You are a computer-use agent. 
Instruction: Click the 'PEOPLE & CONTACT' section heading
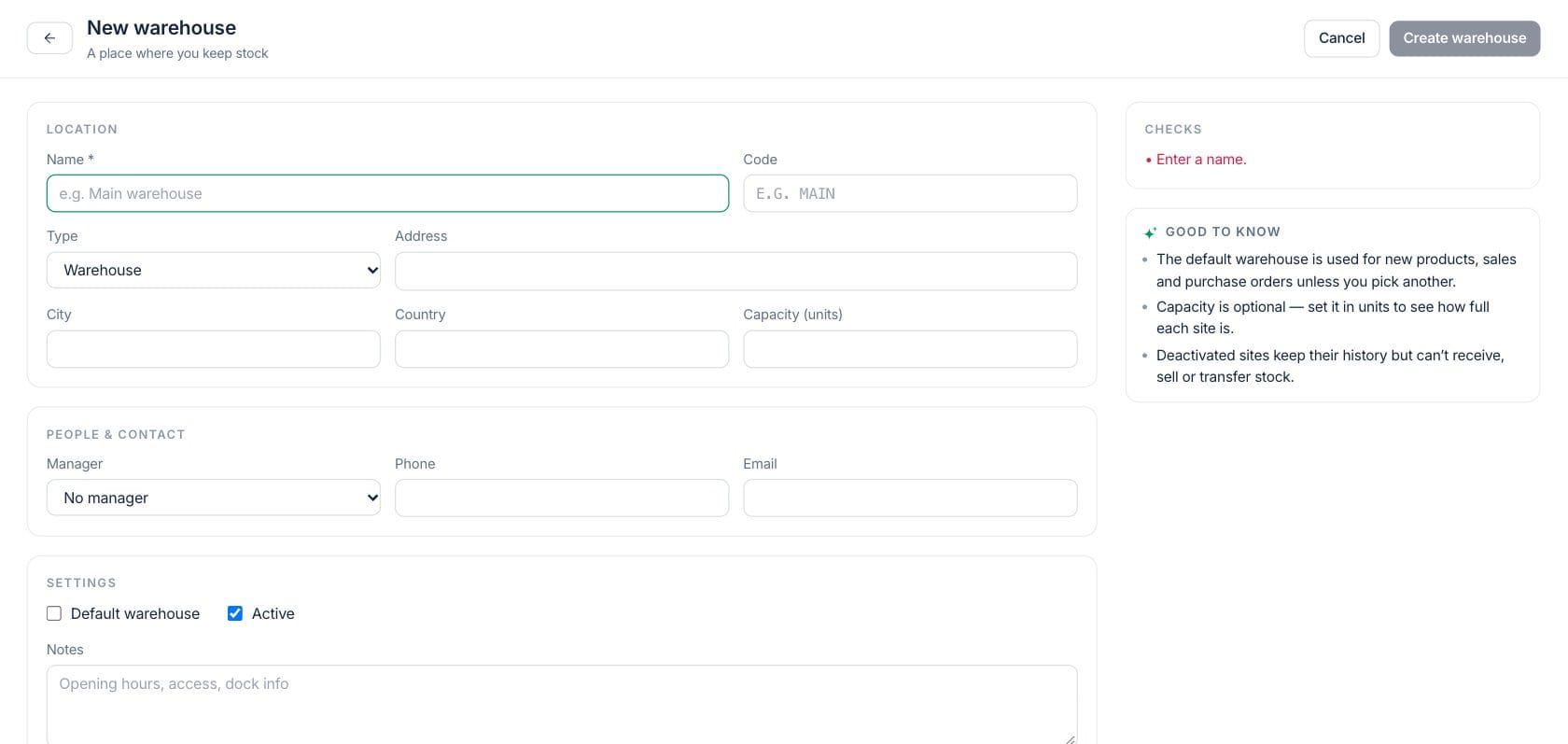[116, 434]
